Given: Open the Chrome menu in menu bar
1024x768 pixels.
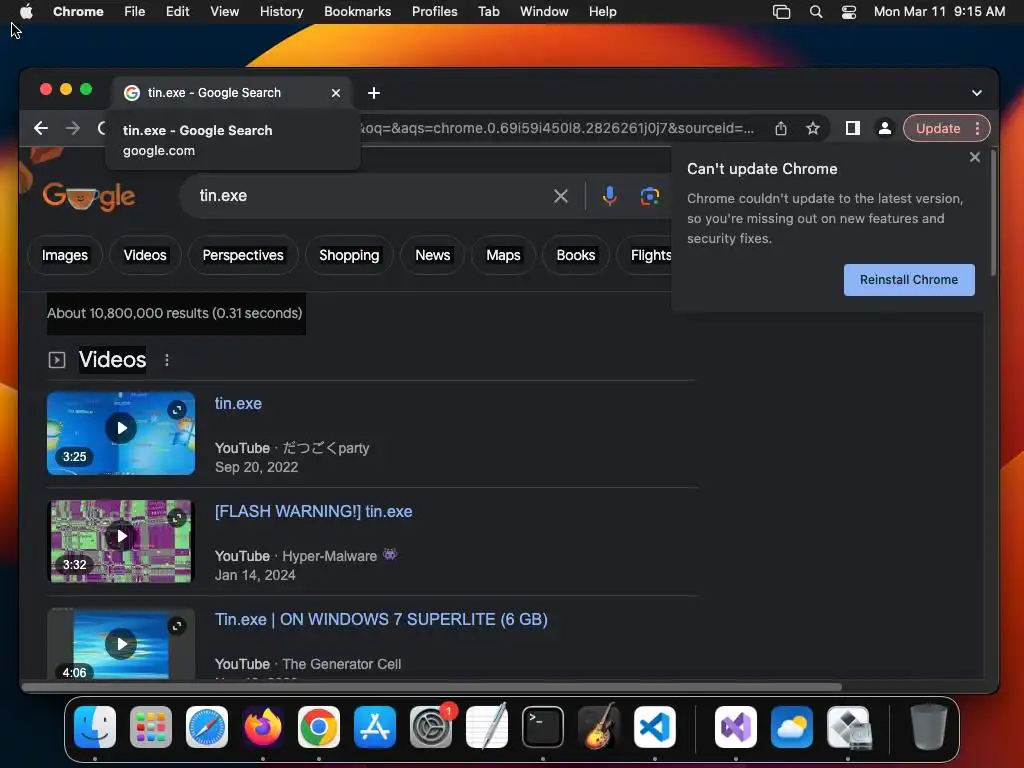Looking at the screenshot, I should [78, 12].
